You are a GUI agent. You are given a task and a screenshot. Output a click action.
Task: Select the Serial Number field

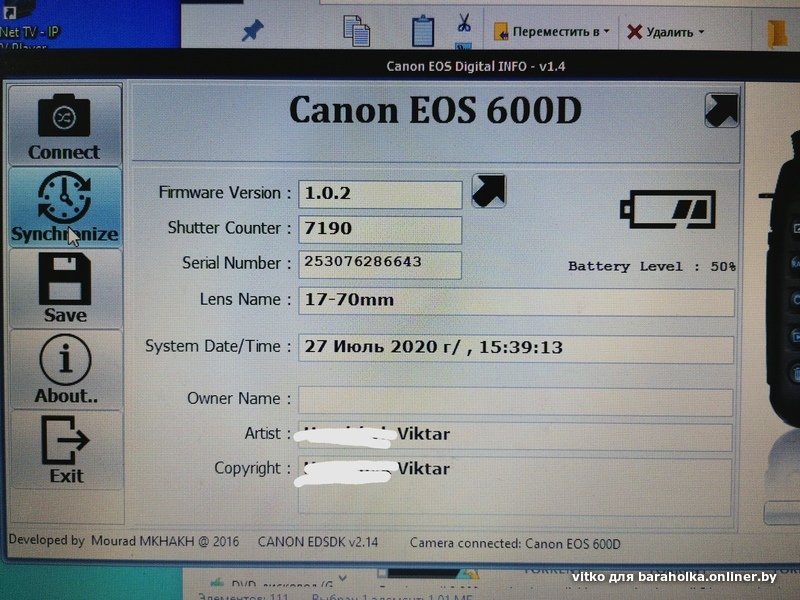380,264
